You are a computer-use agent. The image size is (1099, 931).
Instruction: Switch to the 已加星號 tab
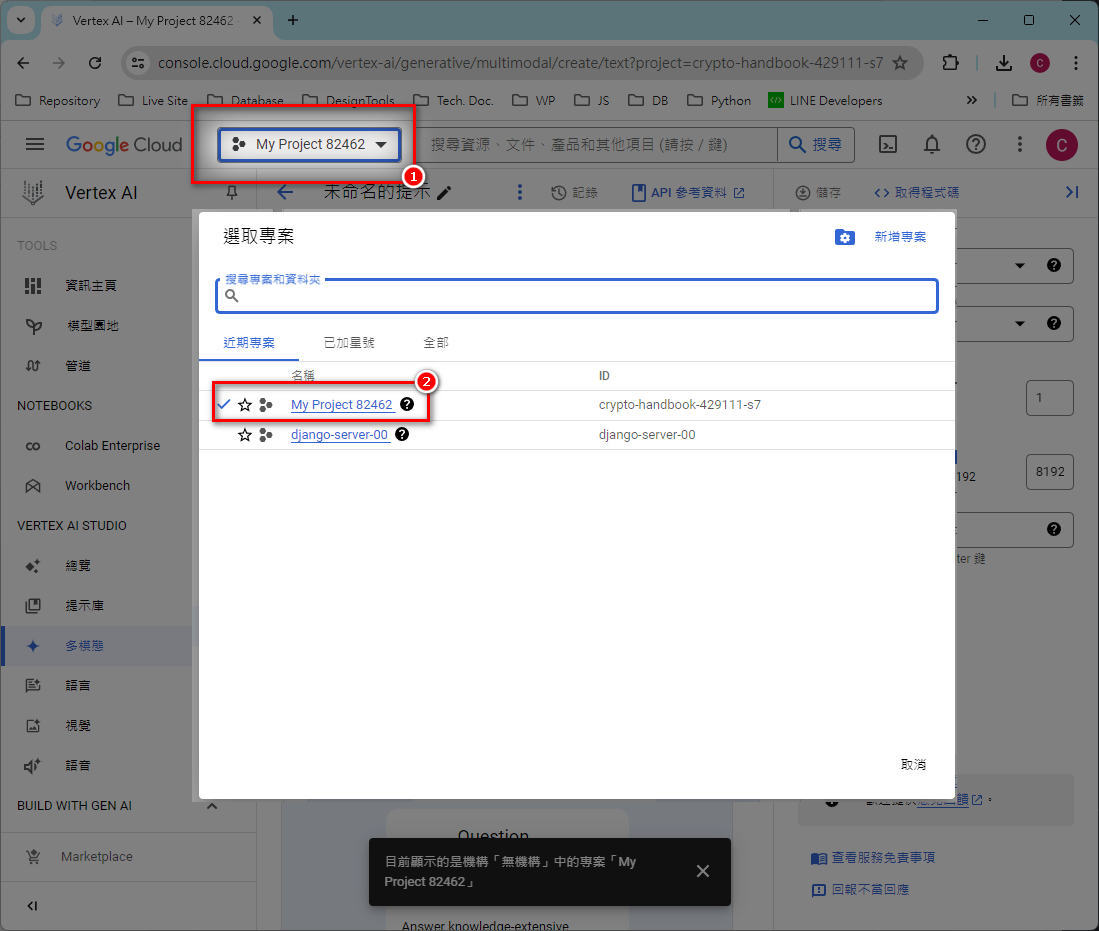coord(349,343)
